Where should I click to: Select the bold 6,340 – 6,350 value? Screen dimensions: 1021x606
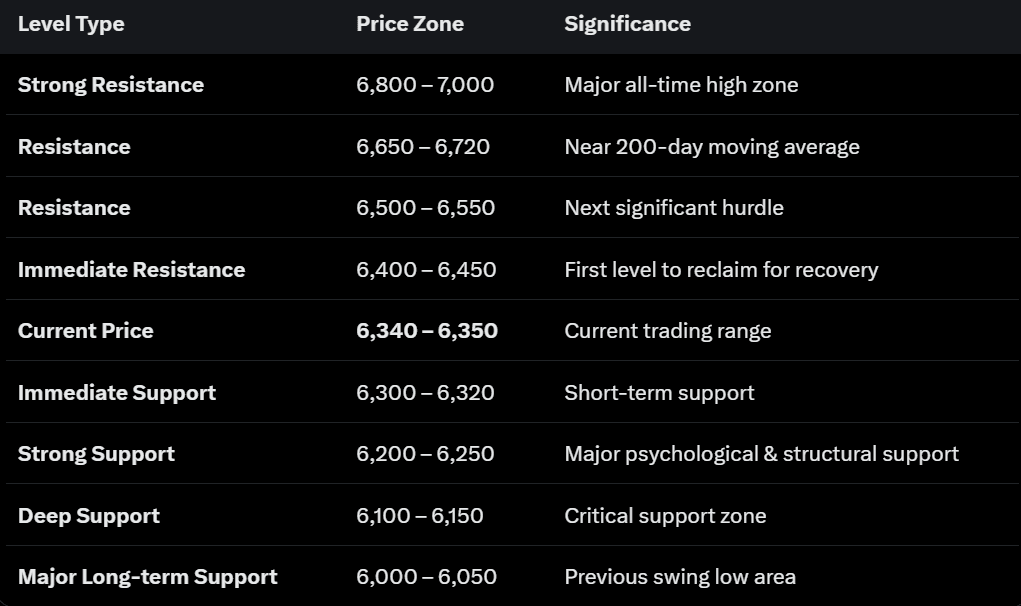[x=427, y=331]
